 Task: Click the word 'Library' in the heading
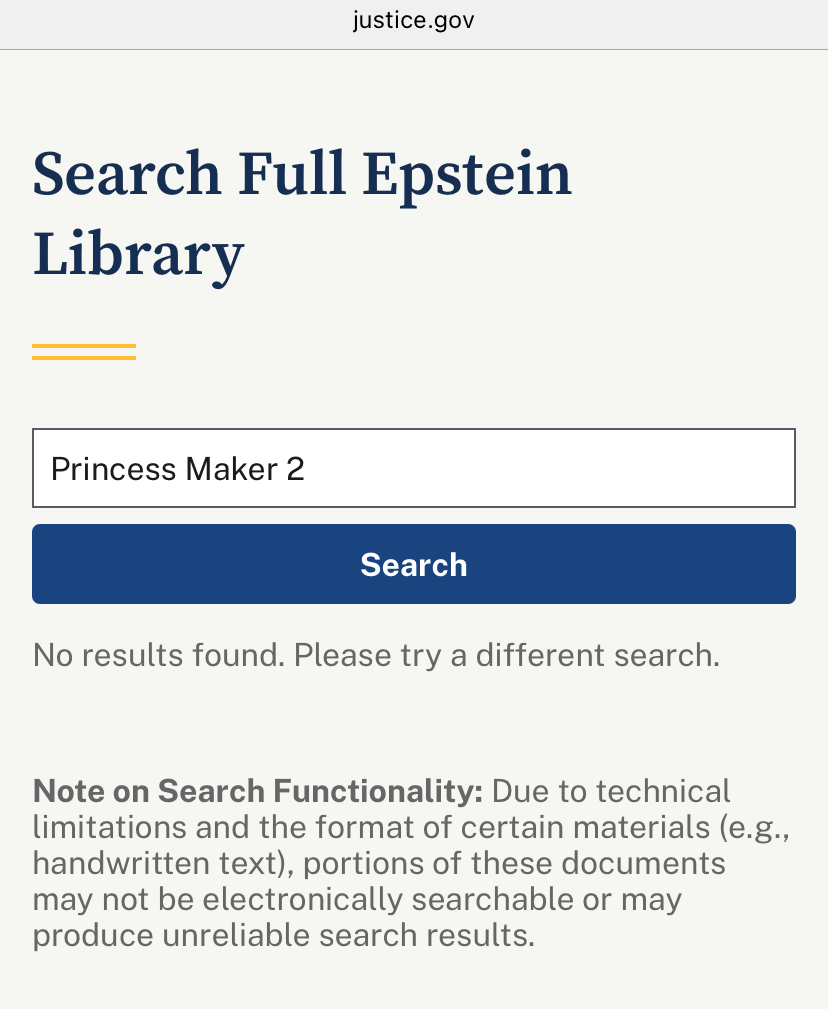coord(138,253)
